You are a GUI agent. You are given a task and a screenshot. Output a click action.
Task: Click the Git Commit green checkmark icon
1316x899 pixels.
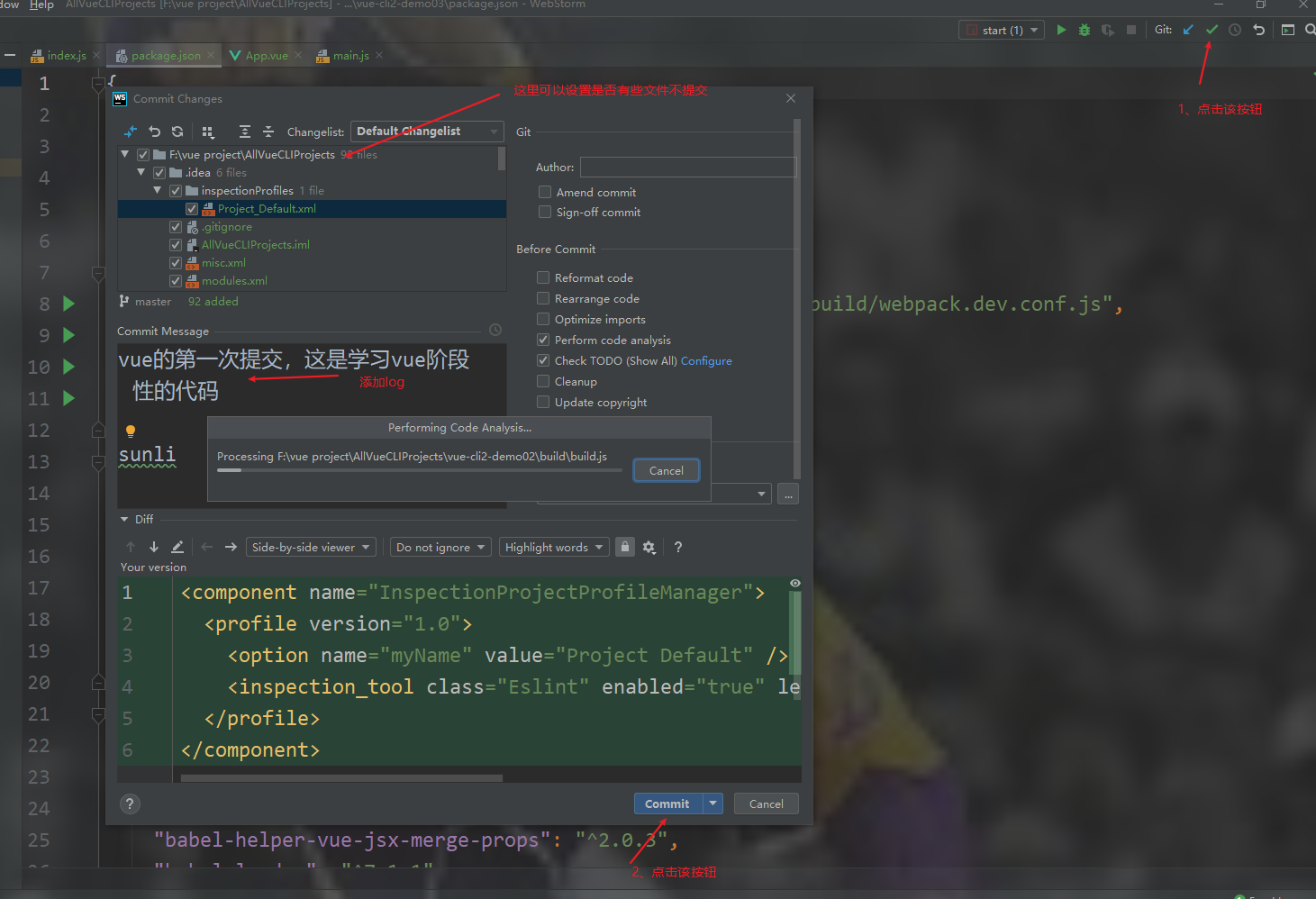pos(1212,30)
